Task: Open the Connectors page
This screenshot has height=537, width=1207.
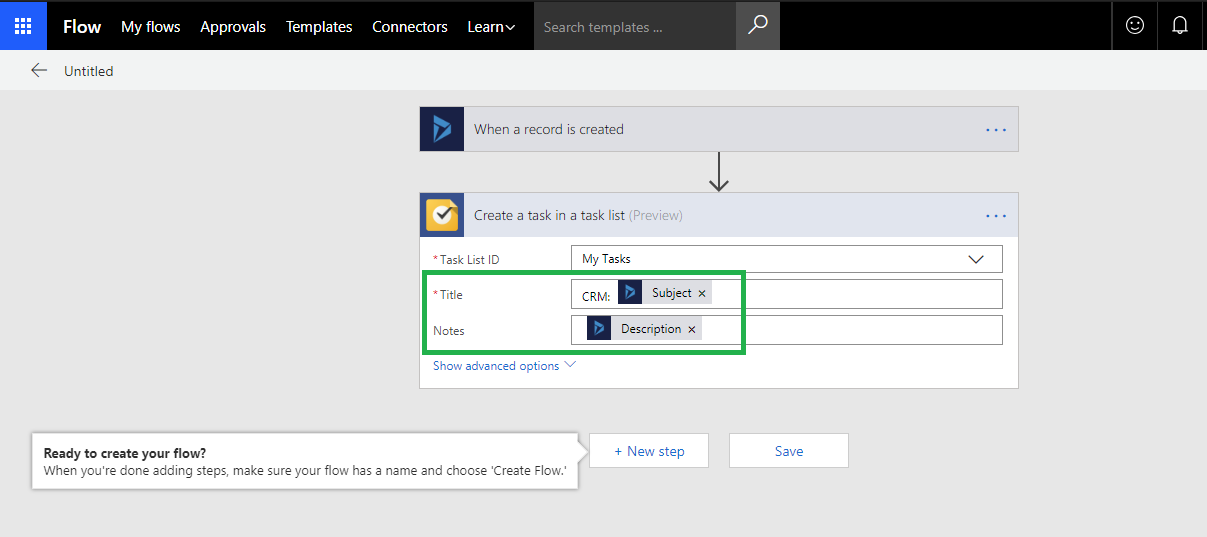Action: coord(410,27)
